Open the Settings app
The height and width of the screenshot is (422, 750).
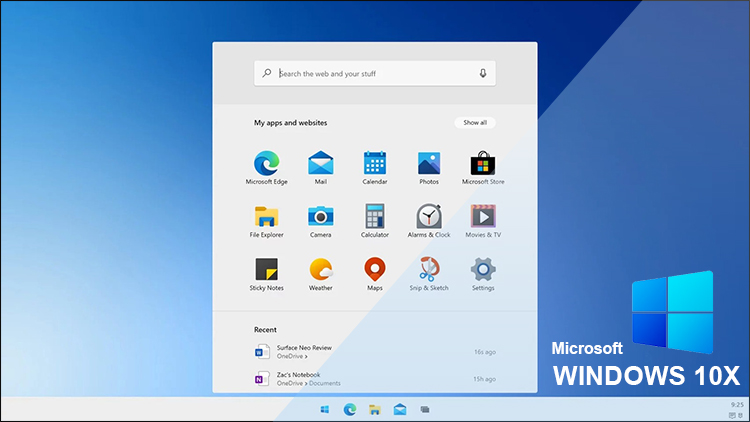(x=483, y=274)
